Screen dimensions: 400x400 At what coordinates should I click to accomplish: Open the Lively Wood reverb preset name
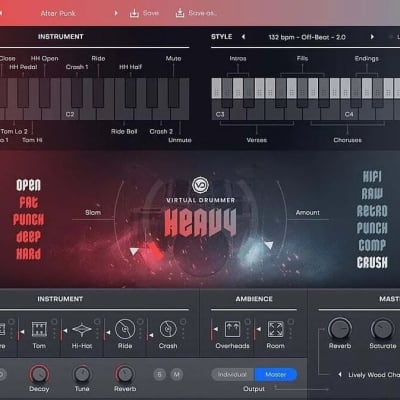[374, 375]
